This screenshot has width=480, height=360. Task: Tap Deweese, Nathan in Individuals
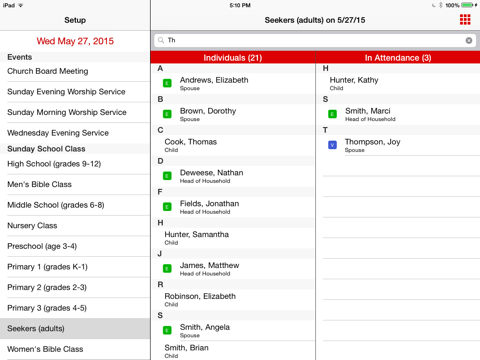click(x=233, y=176)
